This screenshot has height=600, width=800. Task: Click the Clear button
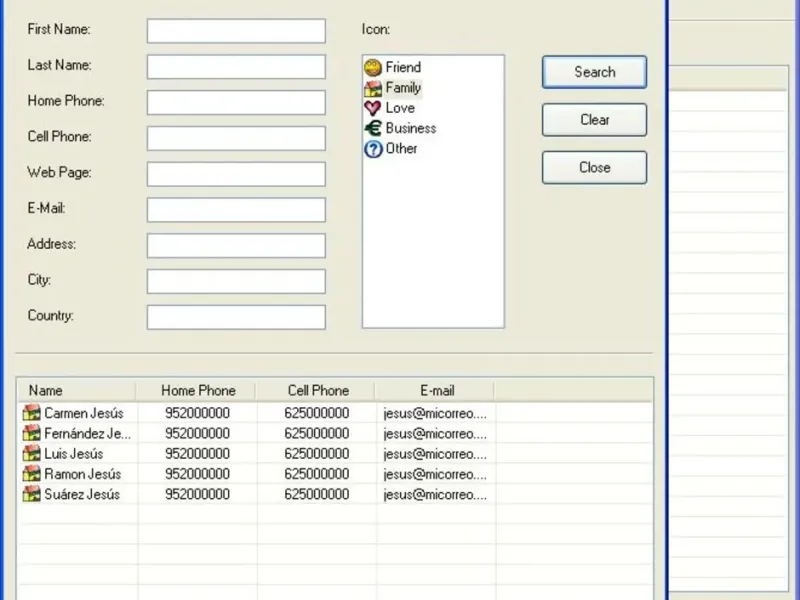tap(594, 120)
